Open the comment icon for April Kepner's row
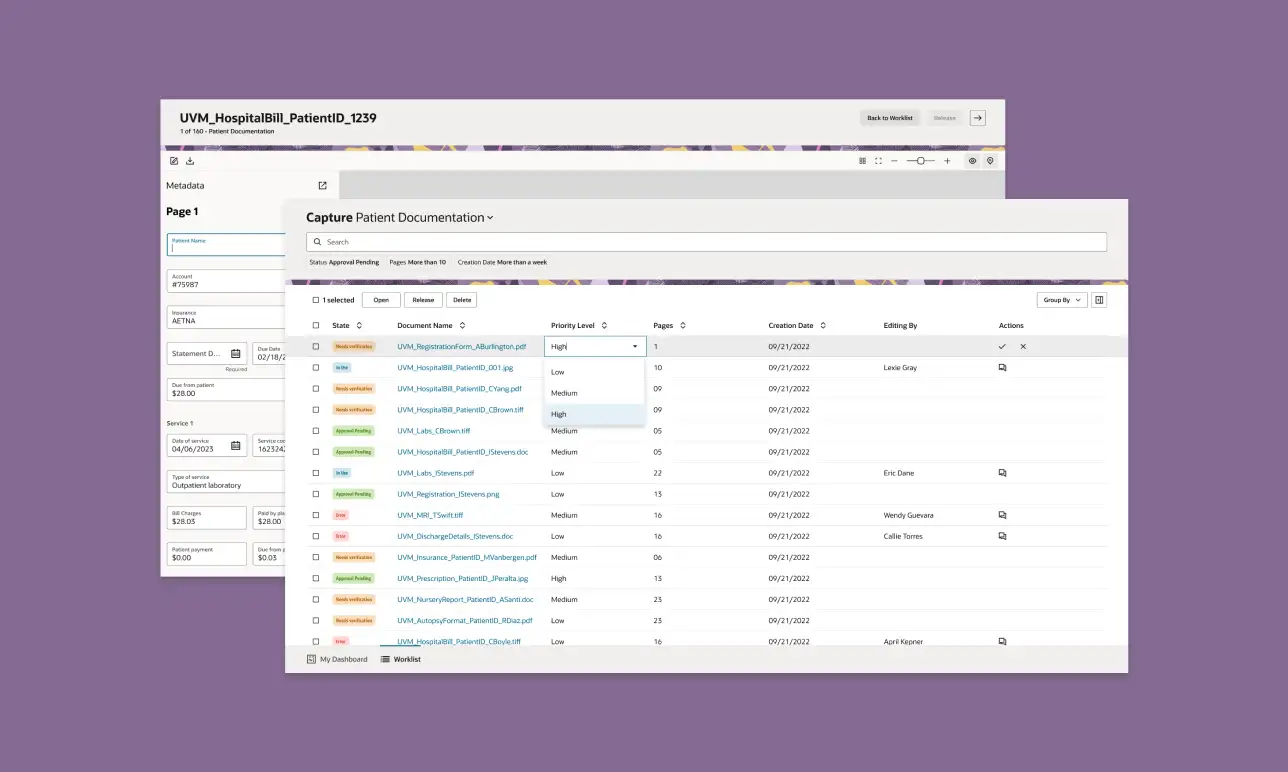The width and height of the screenshot is (1288, 772). 1002,641
